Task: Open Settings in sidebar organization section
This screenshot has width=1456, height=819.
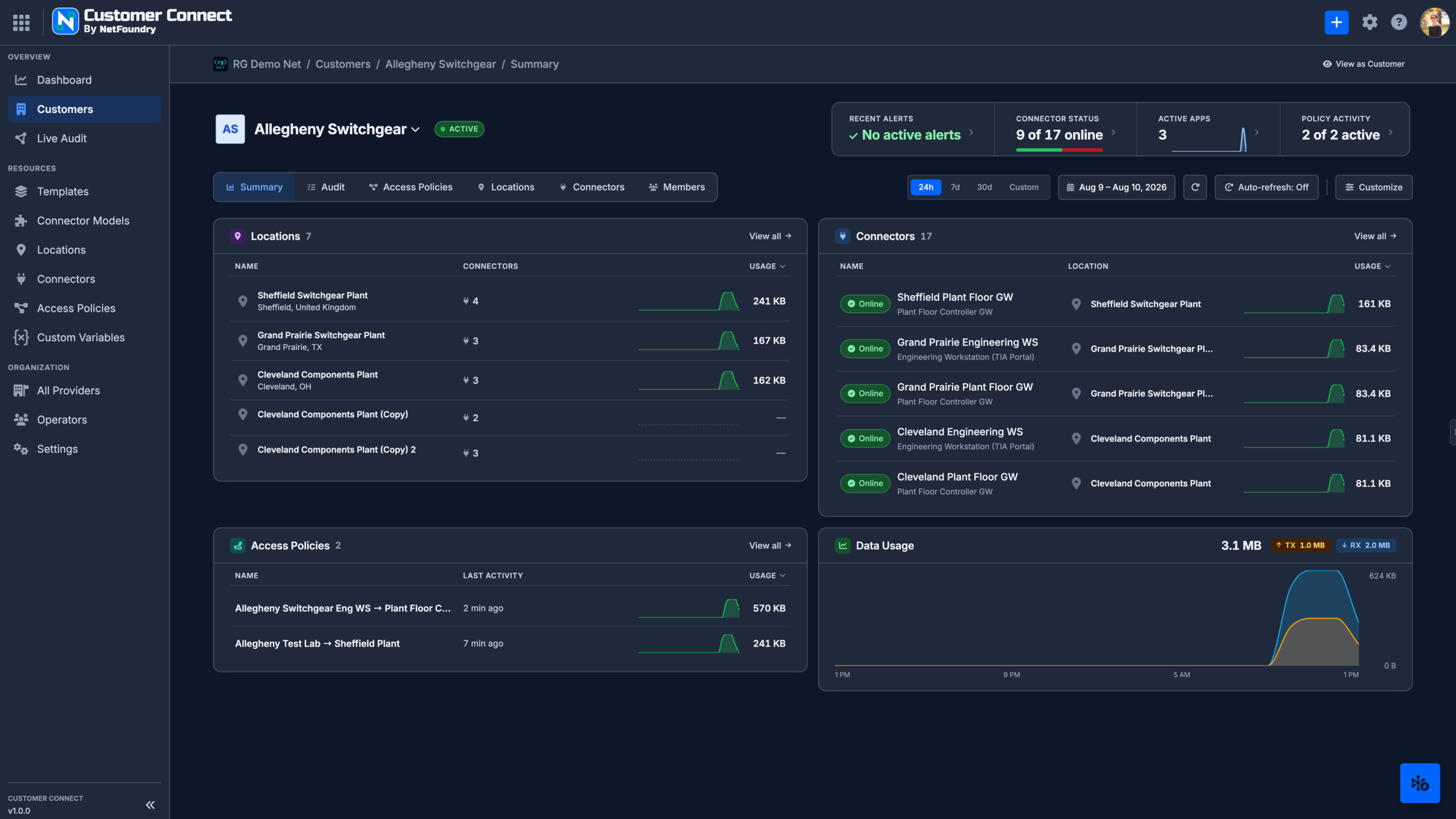Action: click(x=84, y=449)
